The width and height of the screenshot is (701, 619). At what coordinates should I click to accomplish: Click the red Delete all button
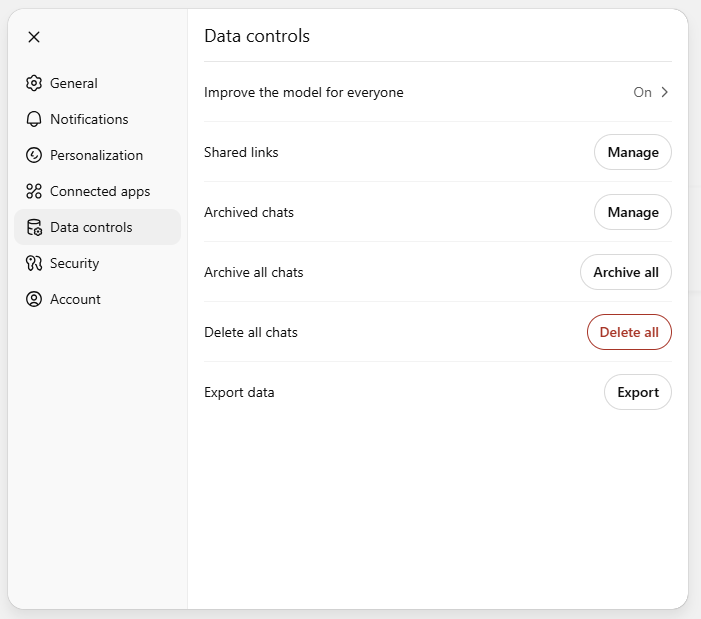(x=629, y=332)
